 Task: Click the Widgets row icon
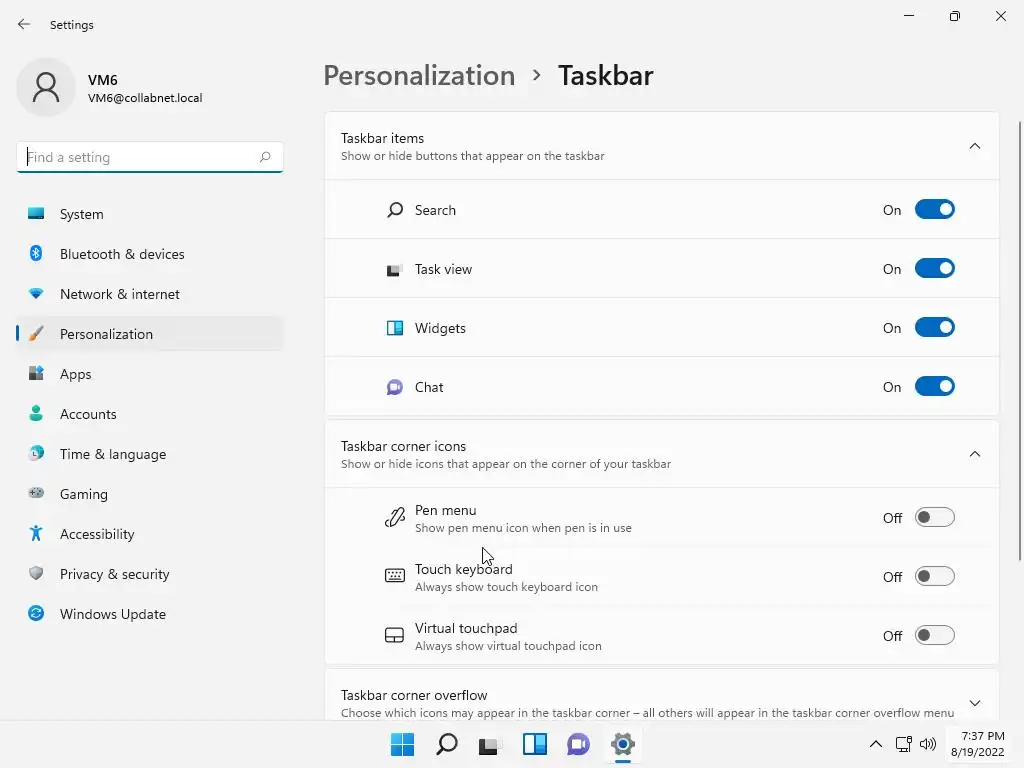[x=394, y=328]
